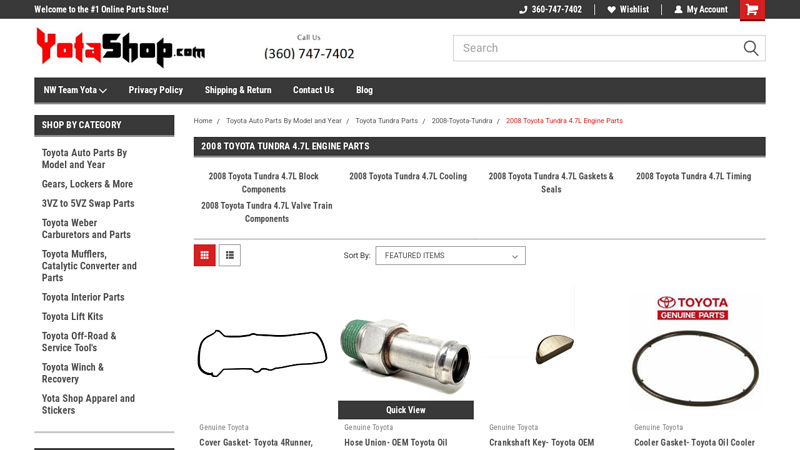Open the Shipping & Return page
Image resolution: width=800 pixels, height=450 pixels.
[x=238, y=90]
